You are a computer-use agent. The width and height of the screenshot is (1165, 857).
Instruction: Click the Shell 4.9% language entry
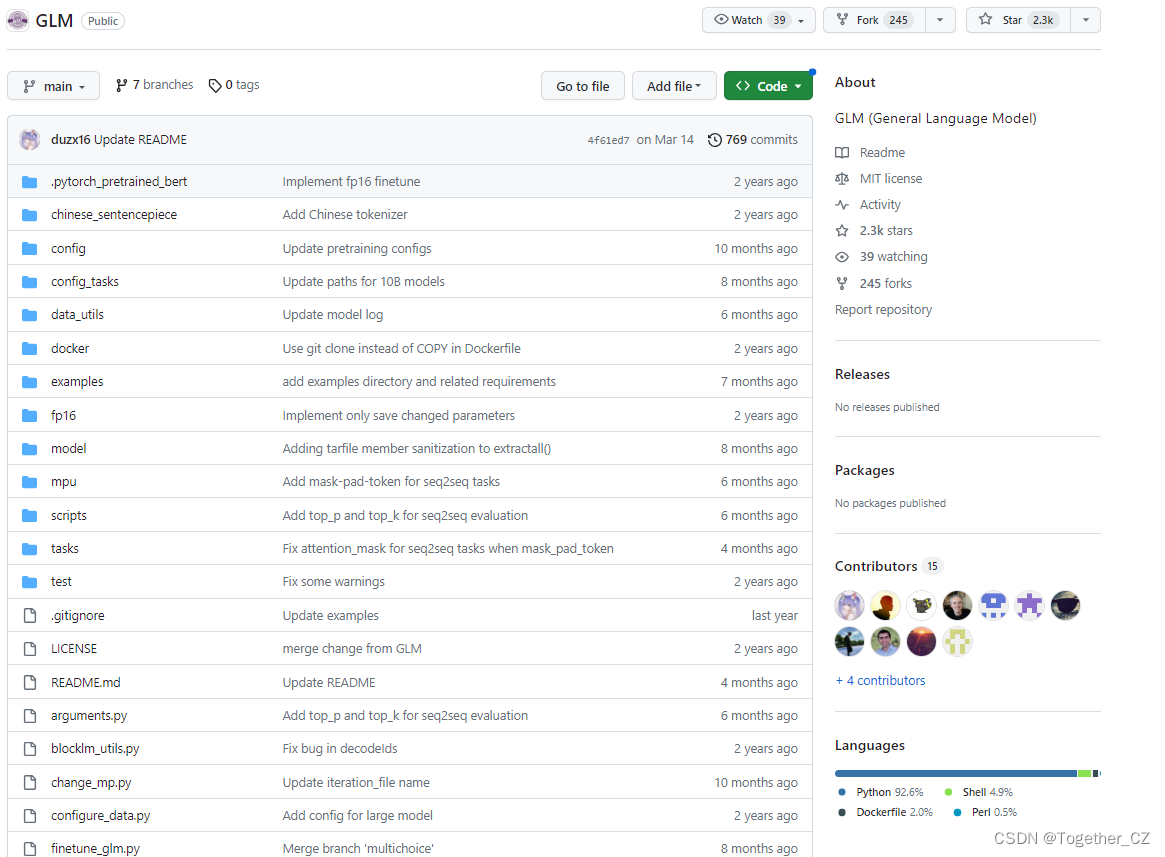(x=979, y=792)
